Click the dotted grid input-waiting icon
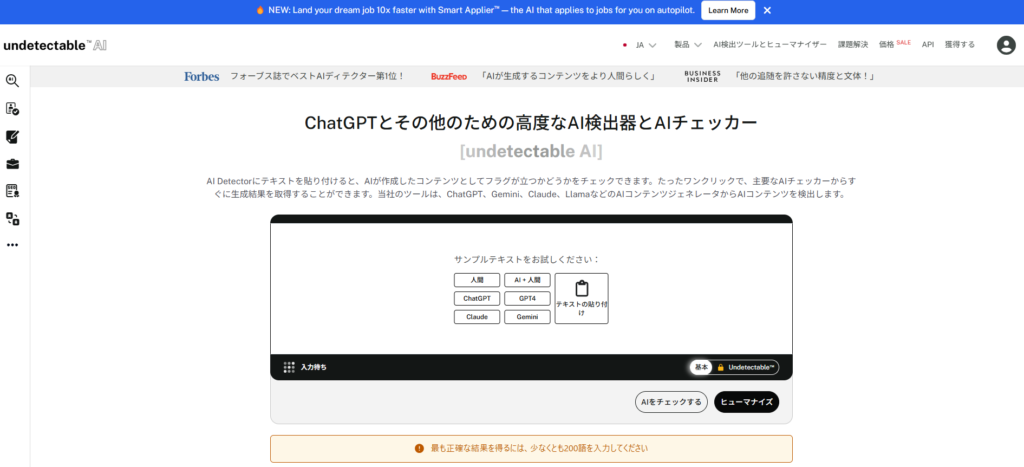 coord(289,367)
